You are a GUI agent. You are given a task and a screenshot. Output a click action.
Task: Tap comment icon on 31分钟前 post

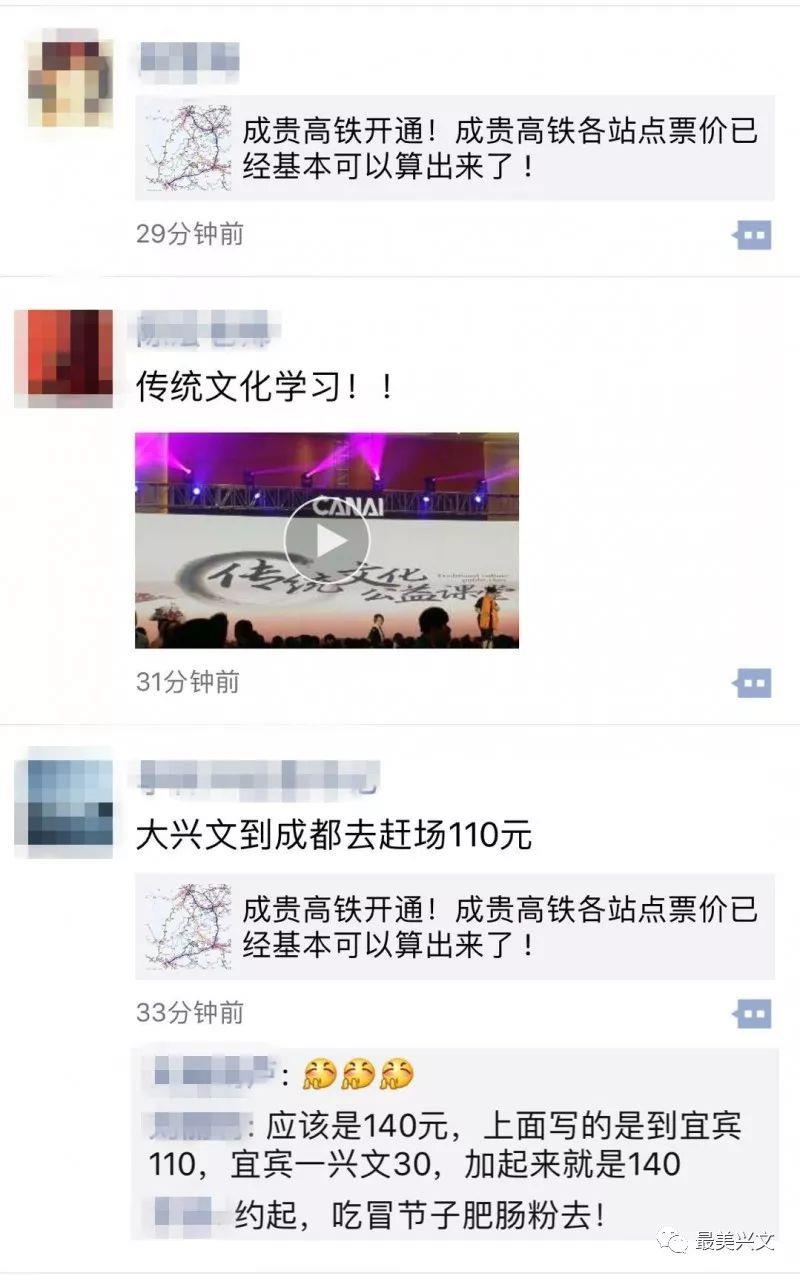753,683
